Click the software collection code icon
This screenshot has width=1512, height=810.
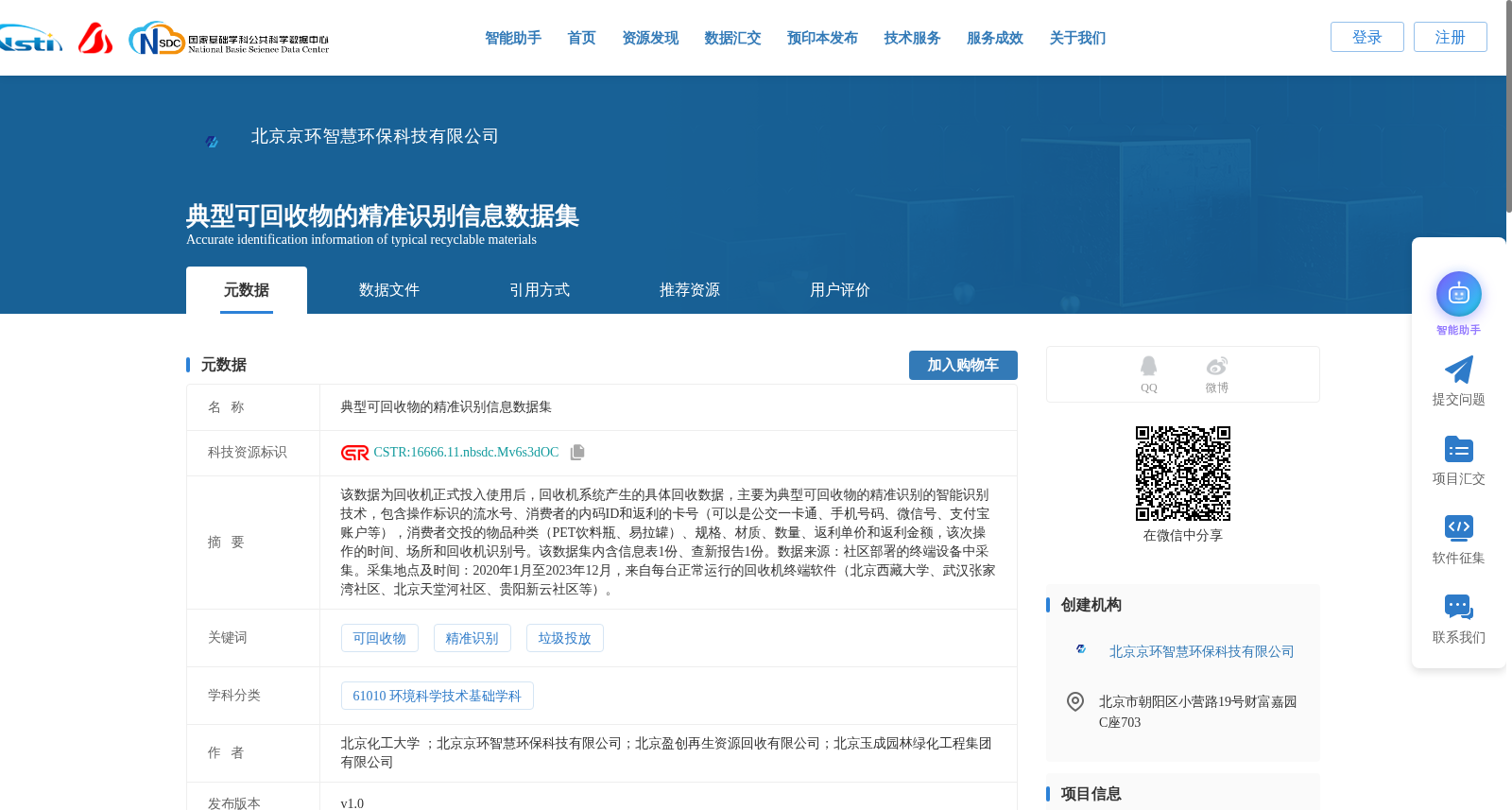1458,527
